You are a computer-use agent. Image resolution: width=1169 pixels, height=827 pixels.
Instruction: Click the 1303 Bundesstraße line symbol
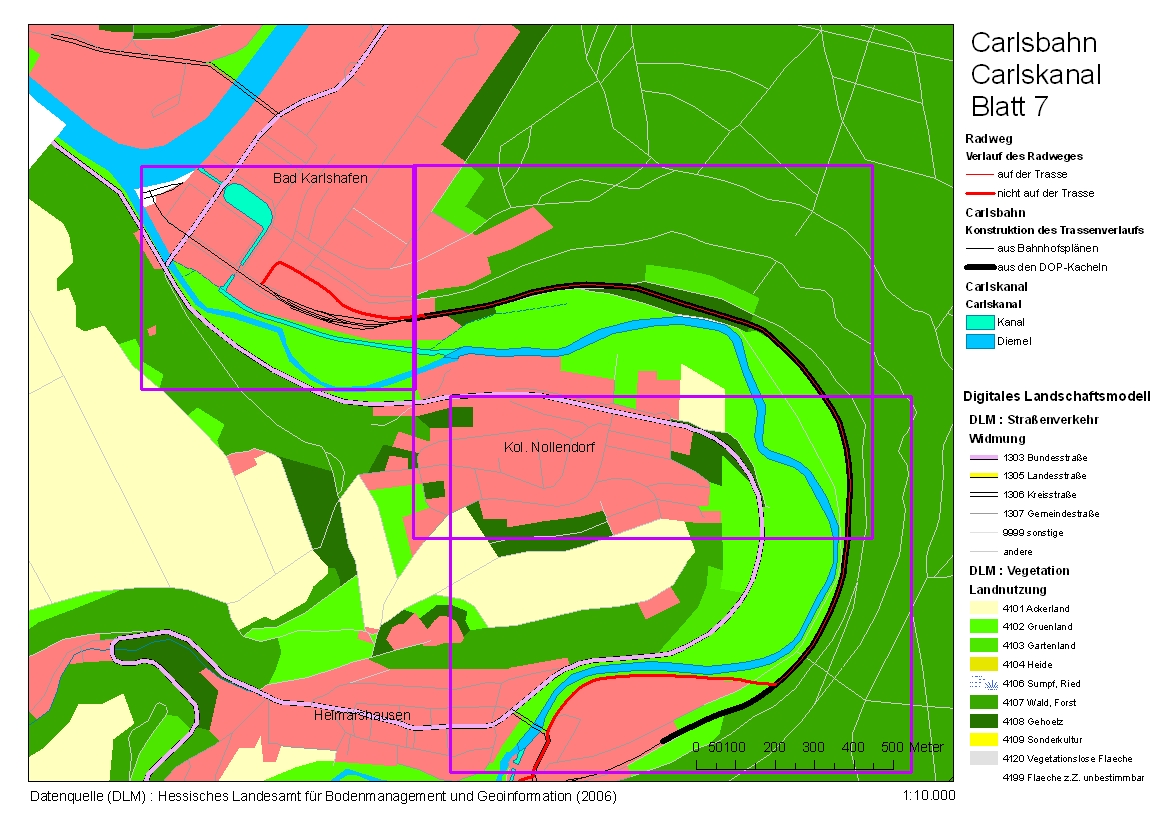[x=984, y=457]
